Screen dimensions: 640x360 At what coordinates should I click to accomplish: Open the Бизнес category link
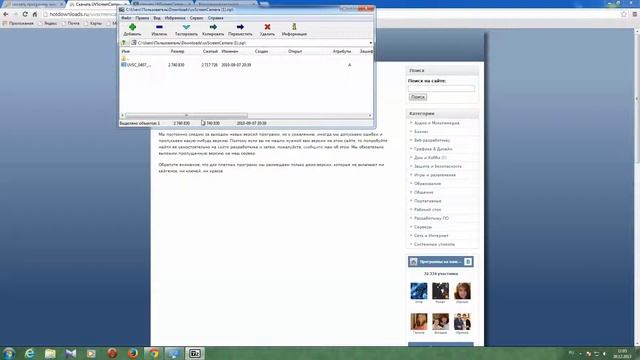point(421,132)
